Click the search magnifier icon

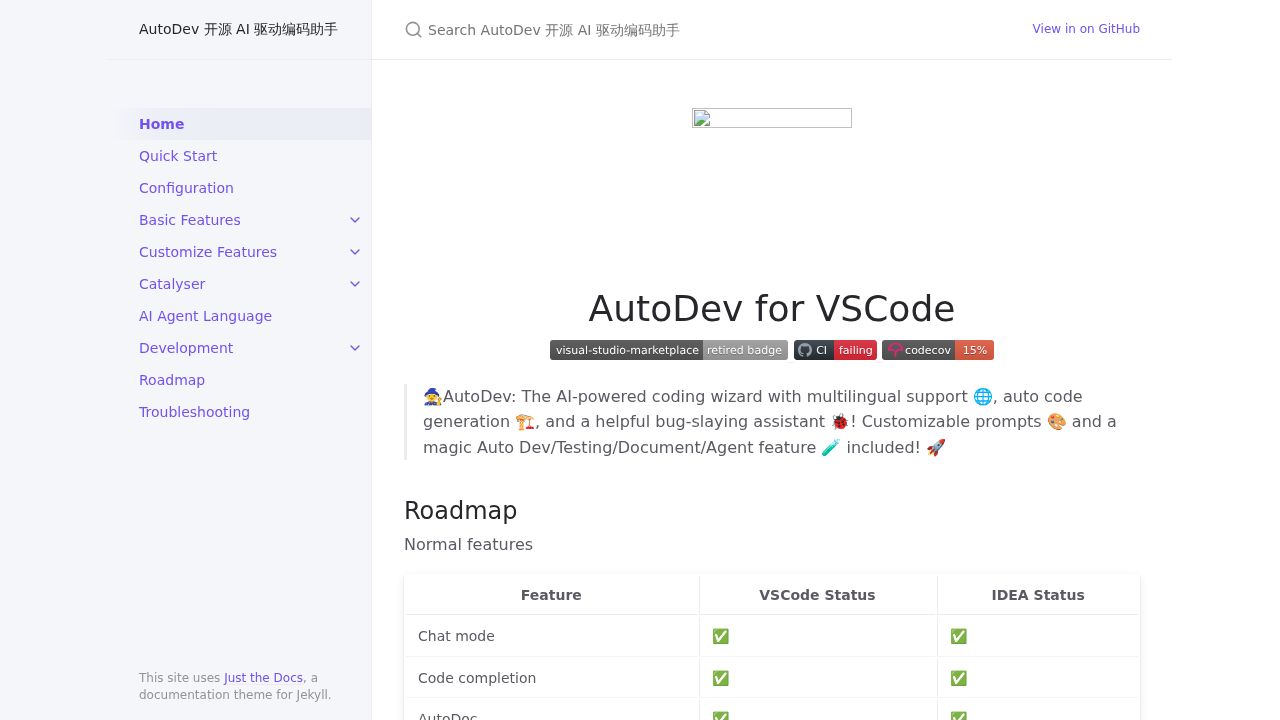(413, 30)
